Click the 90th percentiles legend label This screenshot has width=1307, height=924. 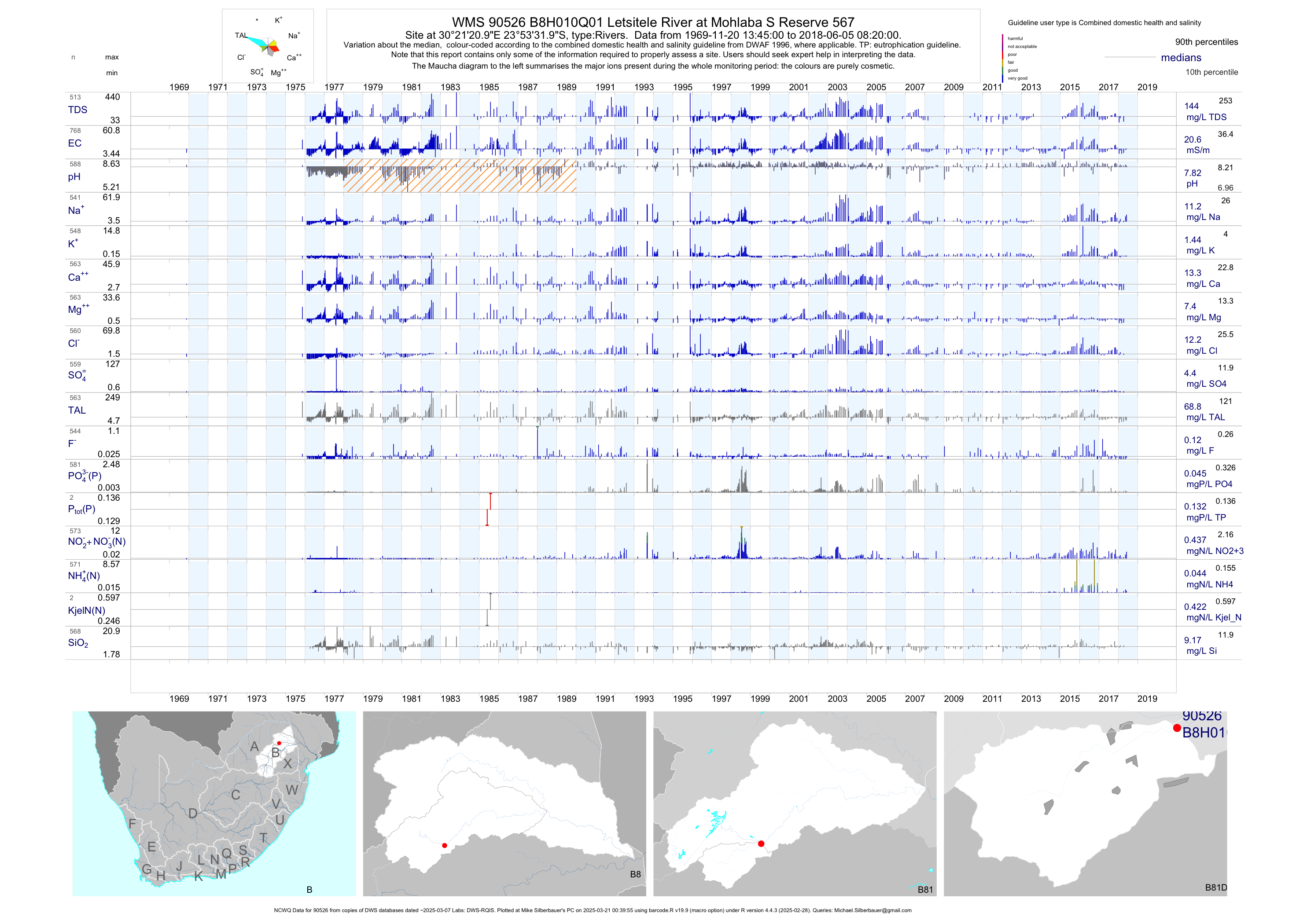point(1206,42)
